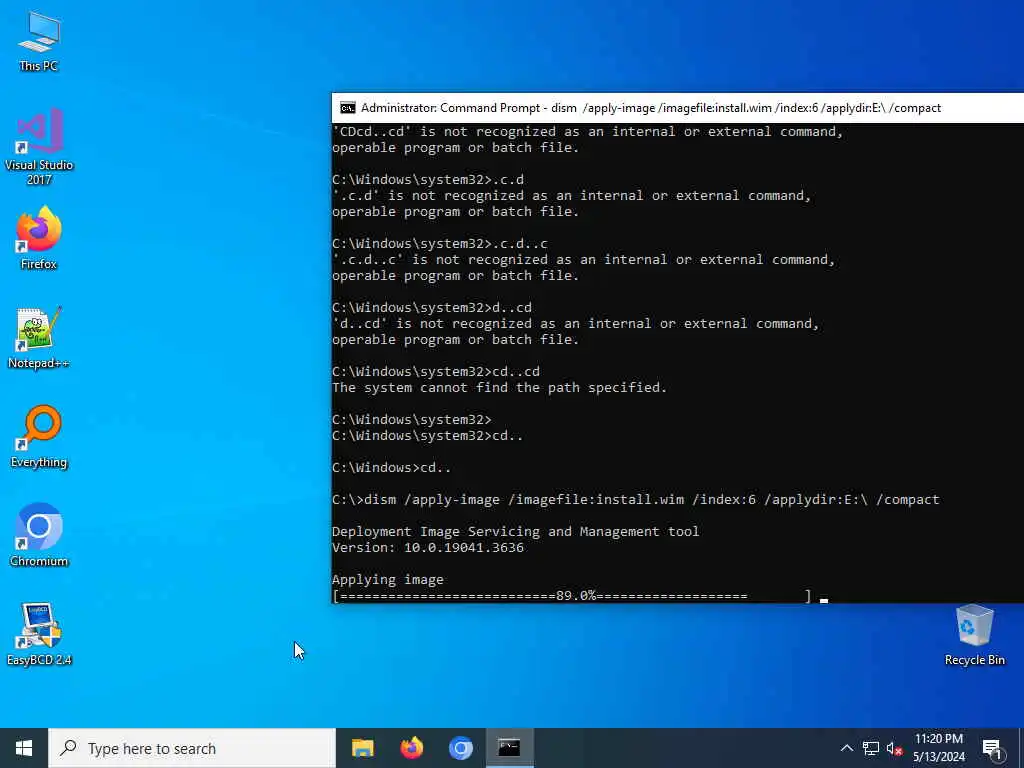Open the notification center icon
This screenshot has height=768, width=1024.
pyautogui.click(x=992, y=748)
